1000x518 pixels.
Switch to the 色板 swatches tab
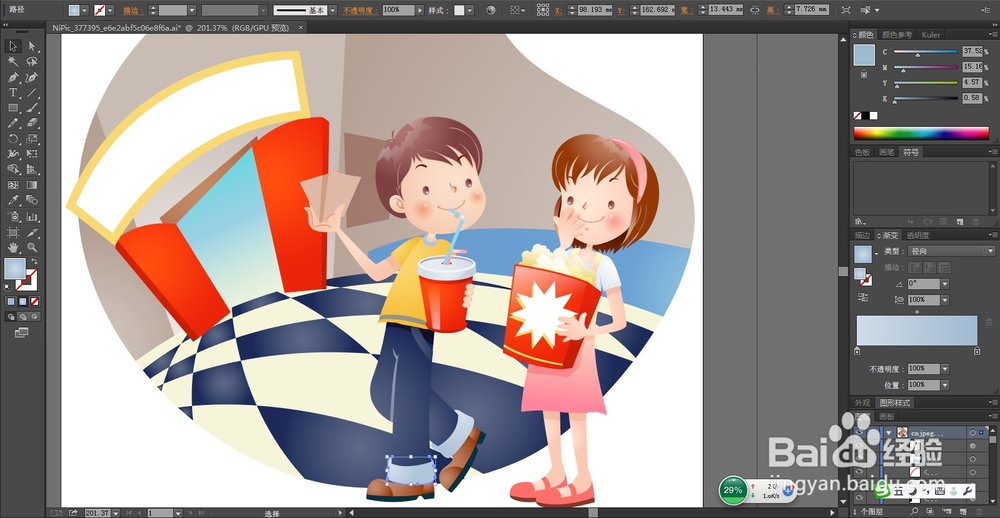coord(862,152)
